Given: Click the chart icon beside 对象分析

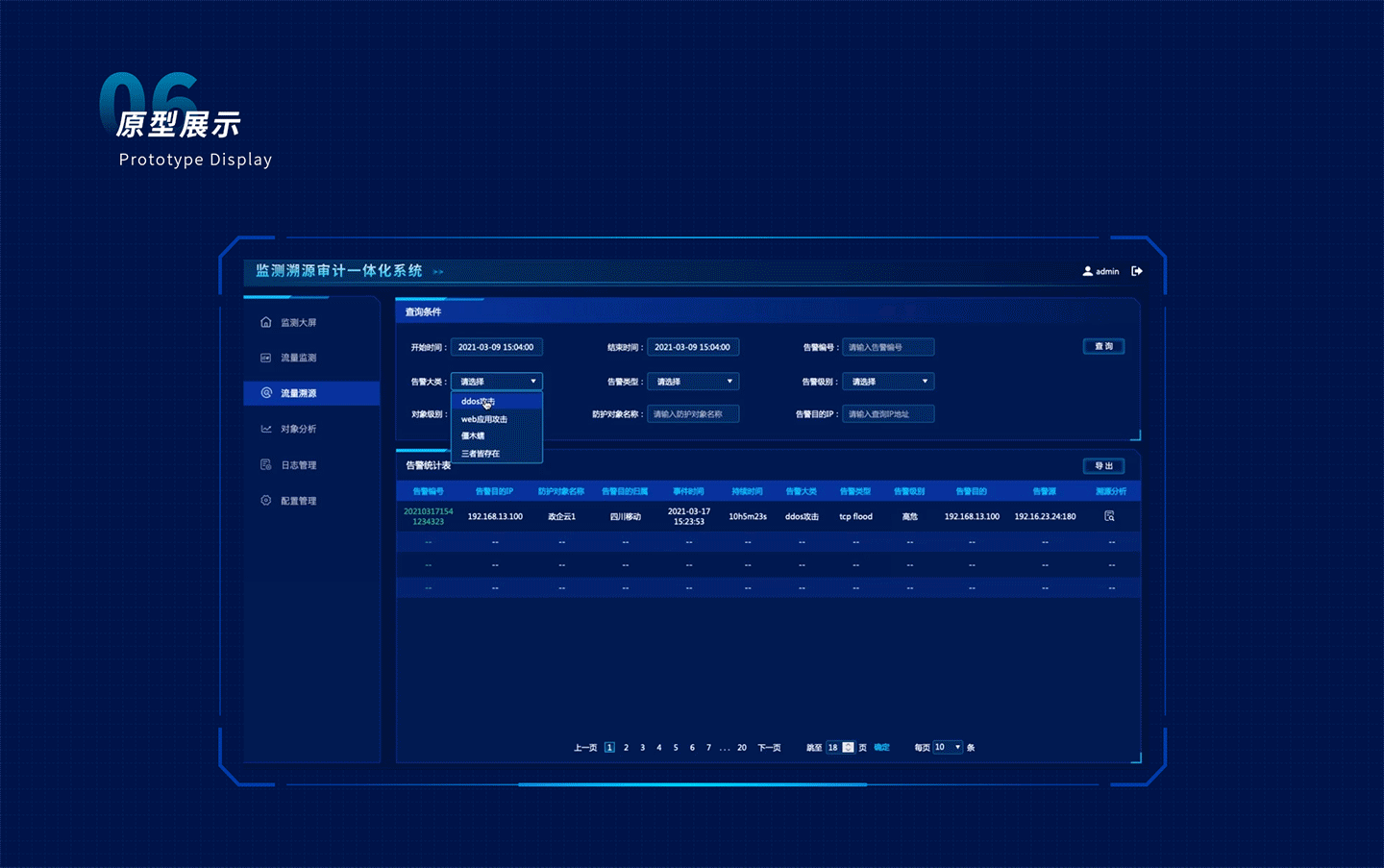Looking at the screenshot, I should pyautogui.click(x=266, y=429).
